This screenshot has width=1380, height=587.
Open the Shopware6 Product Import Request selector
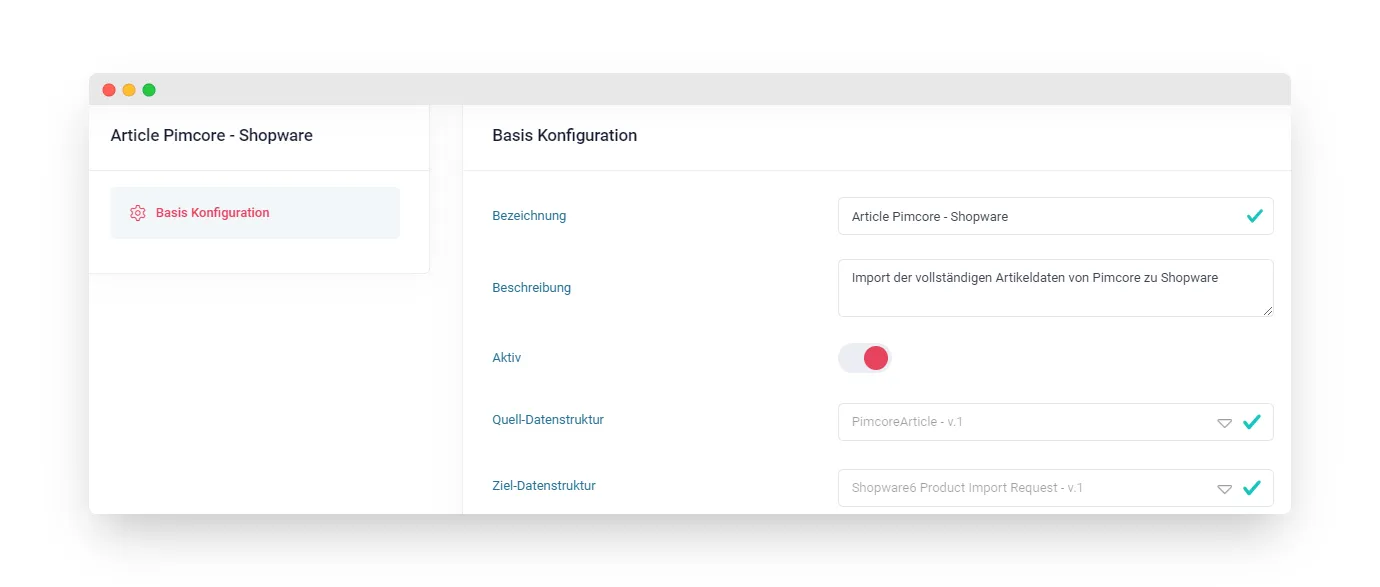(x=1055, y=488)
